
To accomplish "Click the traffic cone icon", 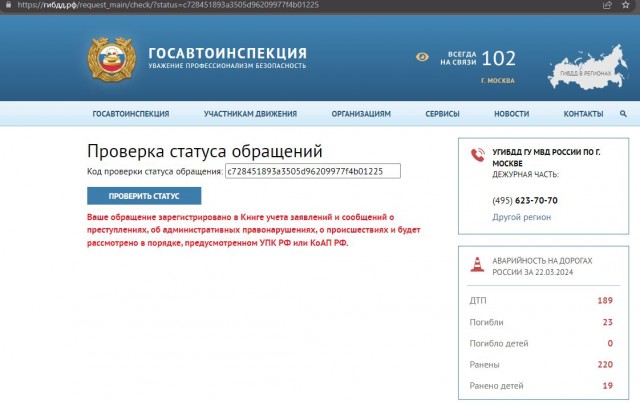I will click(x=477, y=265).
